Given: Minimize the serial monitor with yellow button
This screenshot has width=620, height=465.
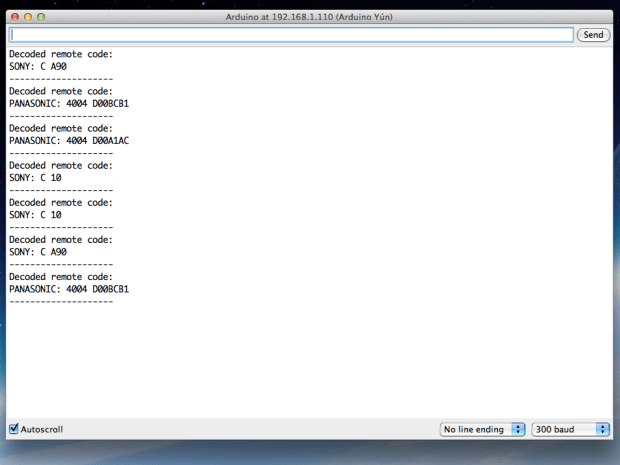Looking at the screenshot, I should tap(28, 17).
